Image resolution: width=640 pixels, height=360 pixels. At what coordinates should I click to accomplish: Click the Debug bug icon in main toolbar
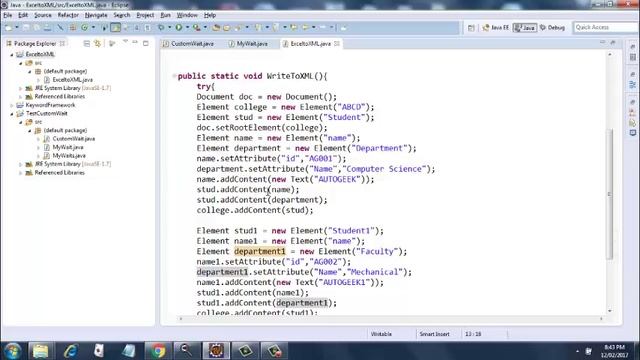[162, 27]
